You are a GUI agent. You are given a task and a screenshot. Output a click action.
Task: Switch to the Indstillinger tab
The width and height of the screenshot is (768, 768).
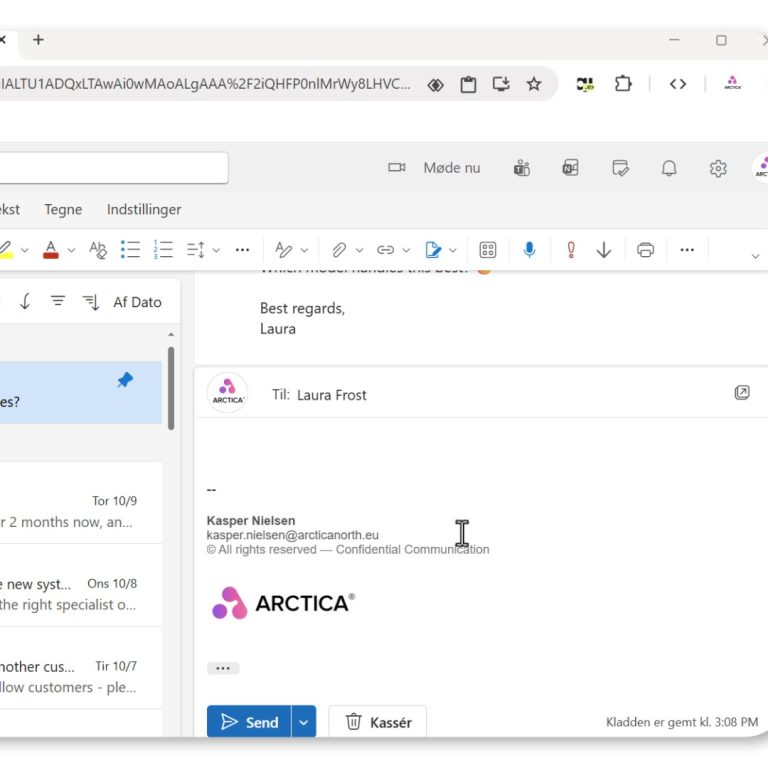tap(144, 209)
